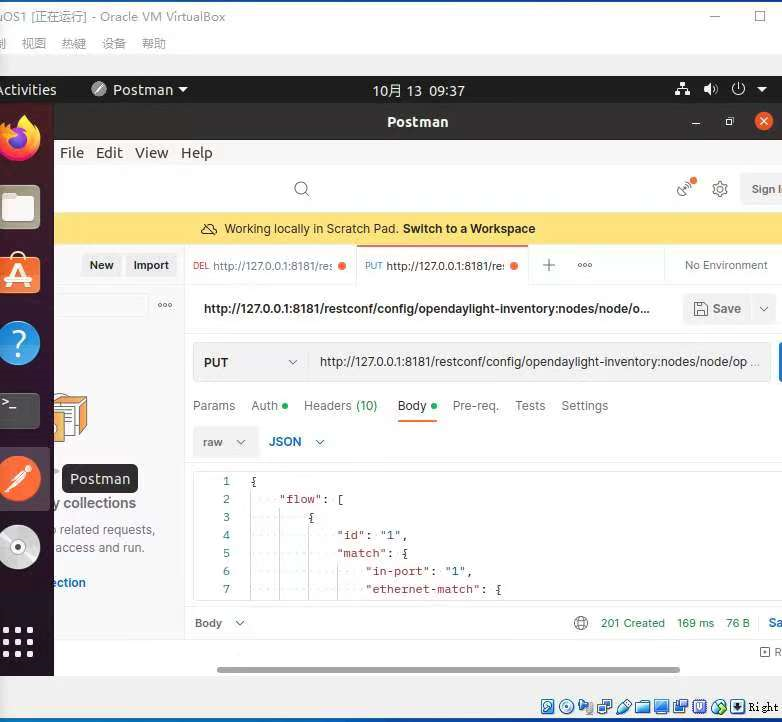
Task: Click the cloud icon in Scratch Pad banner
Action: click(208, 229)
